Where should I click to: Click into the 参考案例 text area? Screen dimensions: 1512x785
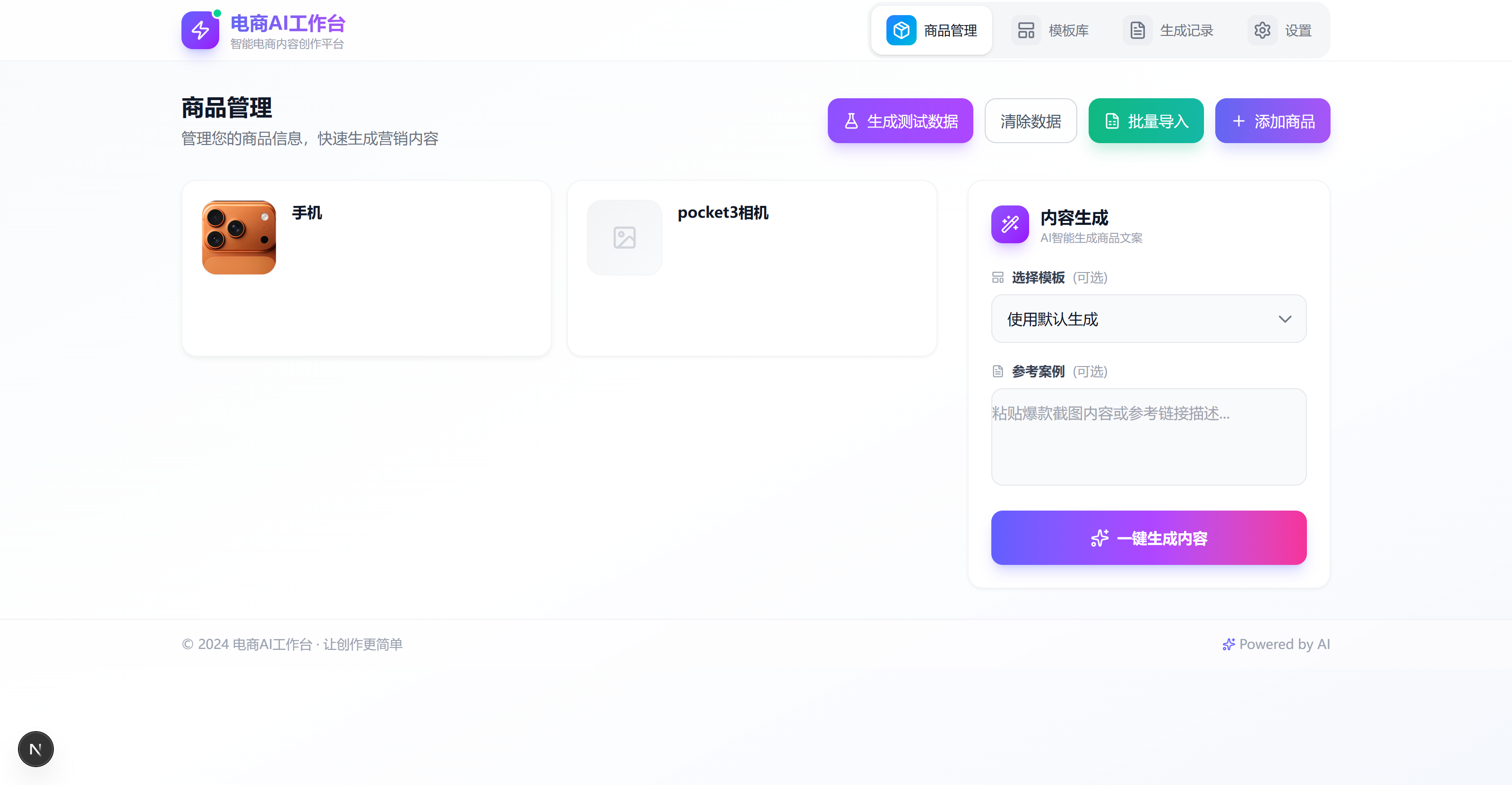[1148, 436]
